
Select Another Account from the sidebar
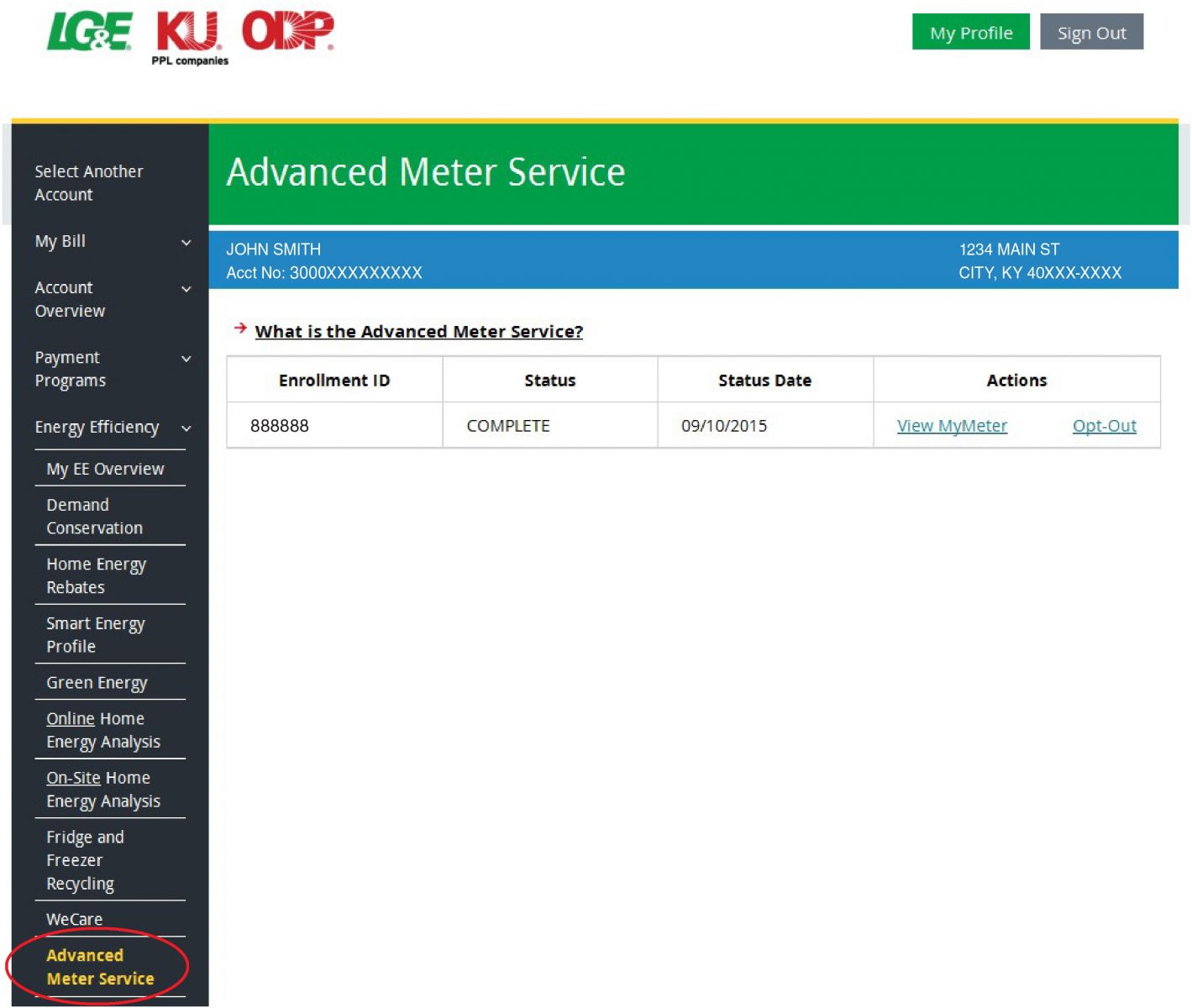coord(88,182)
